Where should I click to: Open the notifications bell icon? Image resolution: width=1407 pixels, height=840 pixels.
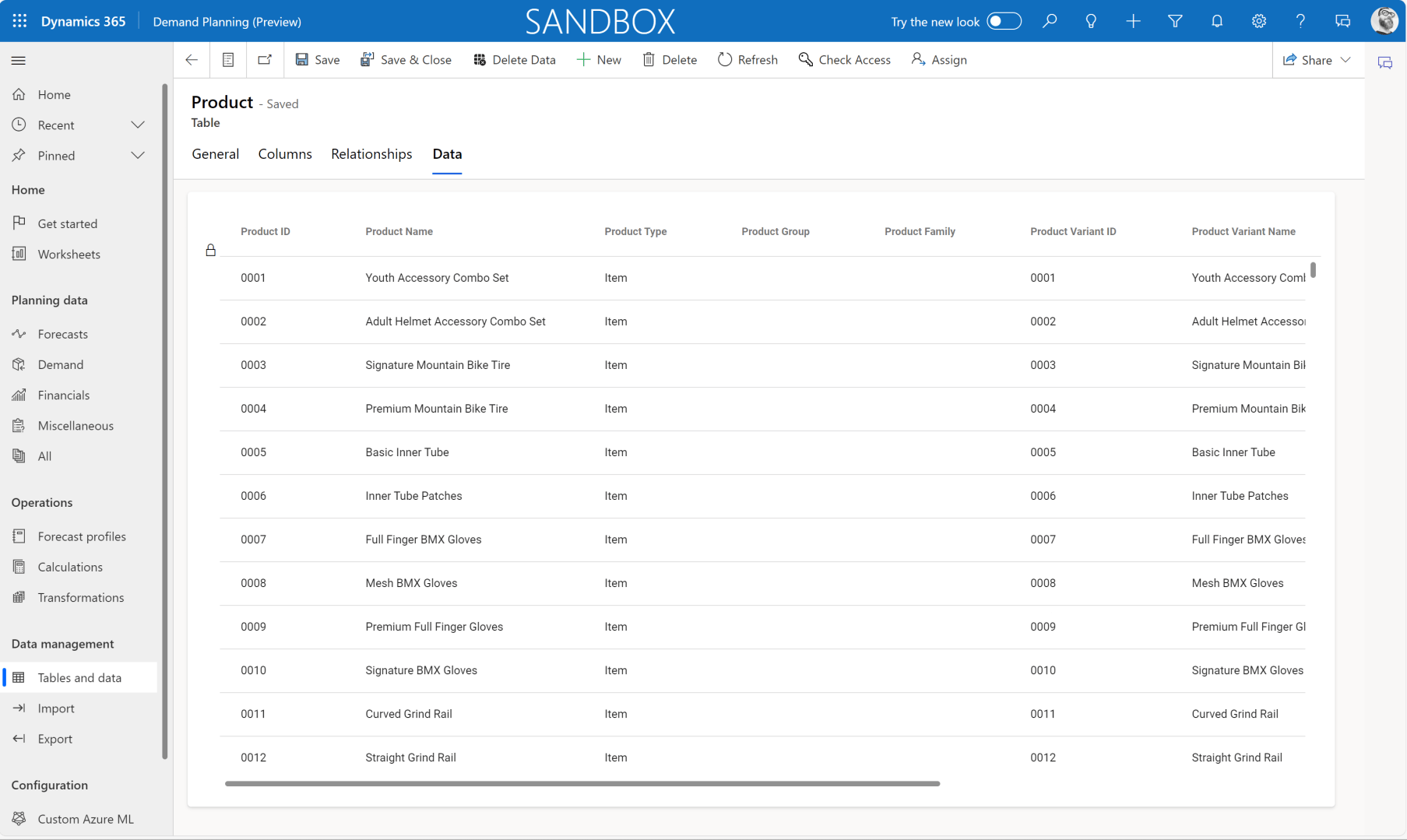click(x=1216, y=21)
